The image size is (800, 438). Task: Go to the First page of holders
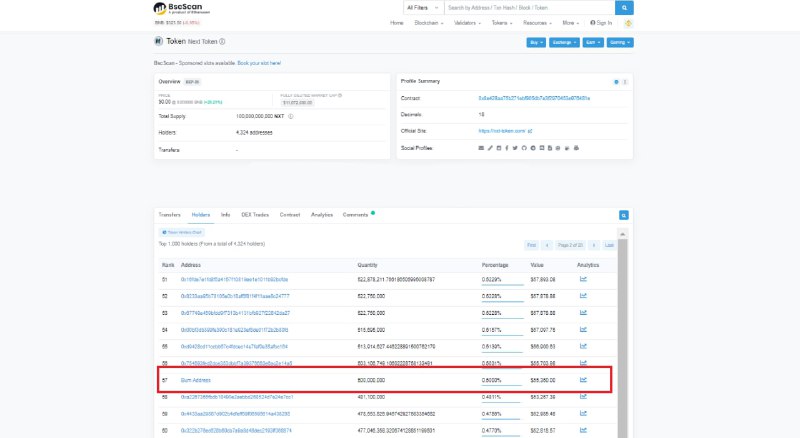[x=531, y=246]
